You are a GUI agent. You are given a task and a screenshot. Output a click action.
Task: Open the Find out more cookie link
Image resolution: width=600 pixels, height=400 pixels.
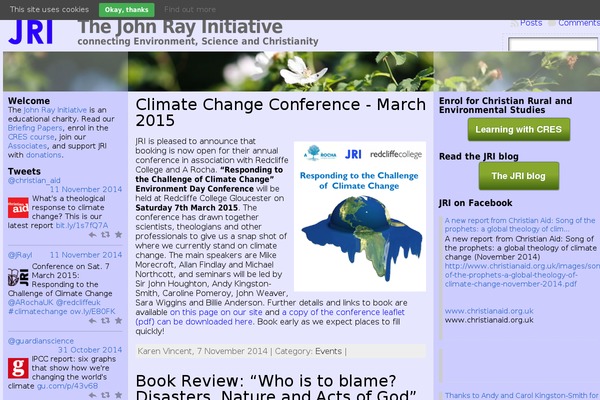click(190, 10)
